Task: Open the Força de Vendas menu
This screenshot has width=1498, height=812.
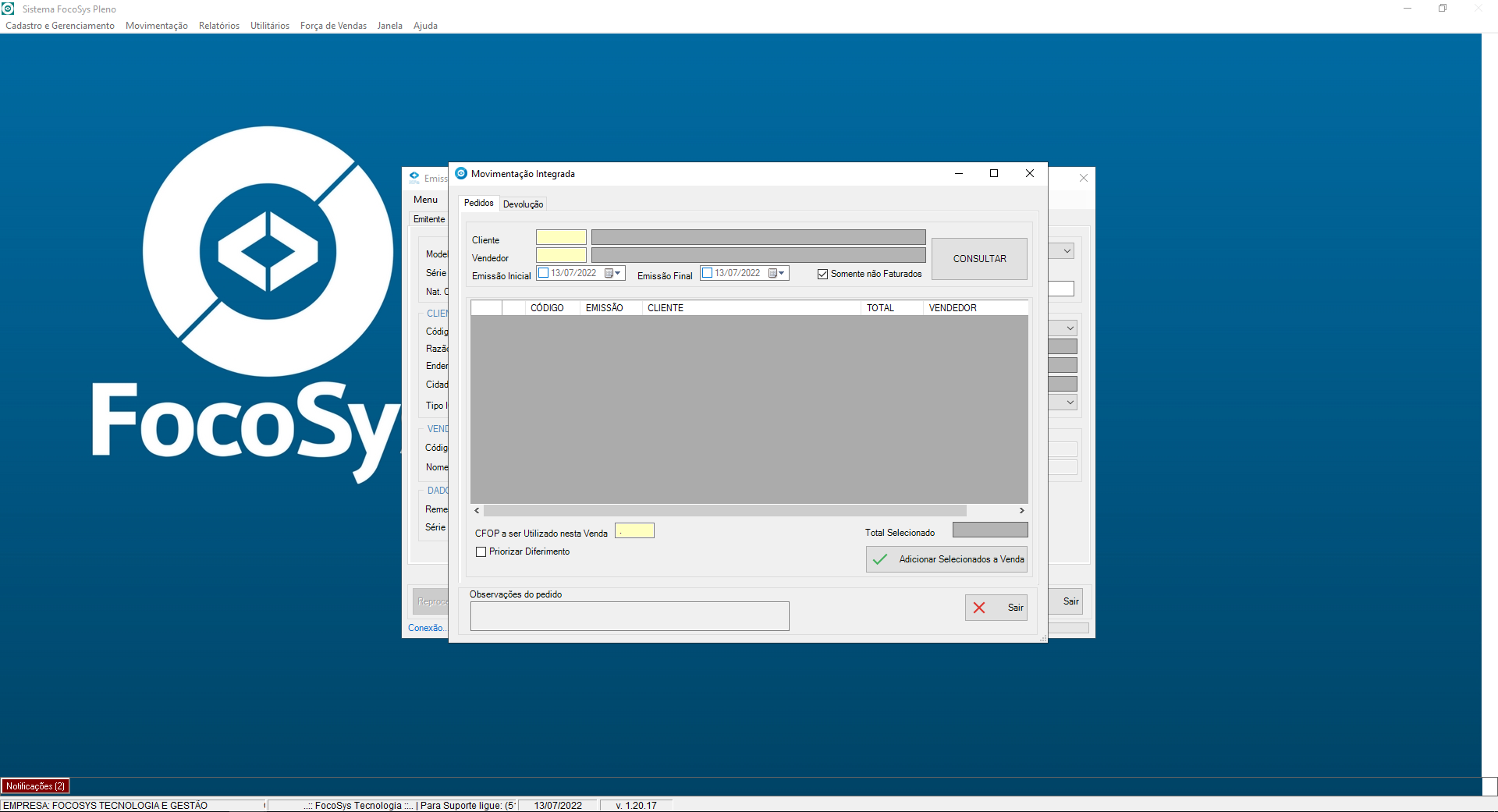Action: [x=333, y=26]
